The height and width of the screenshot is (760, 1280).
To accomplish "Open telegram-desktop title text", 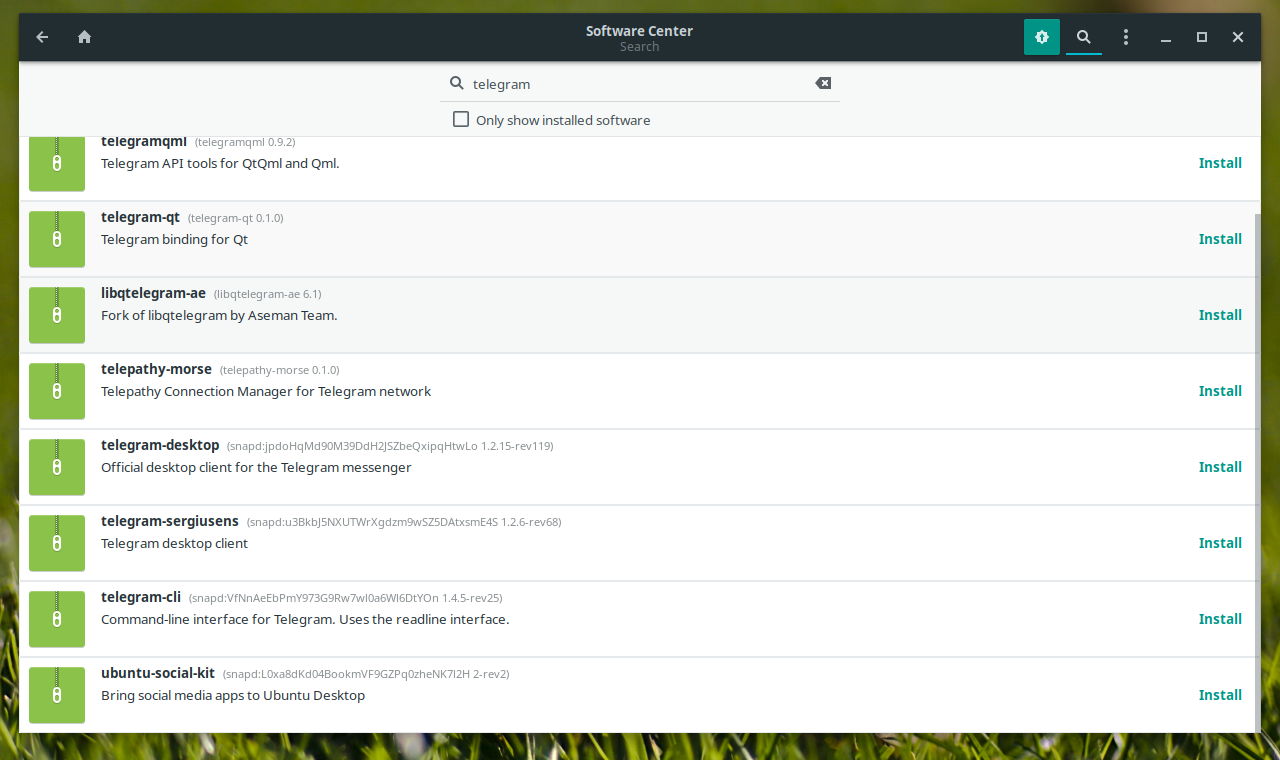I will tap(160, 445).
